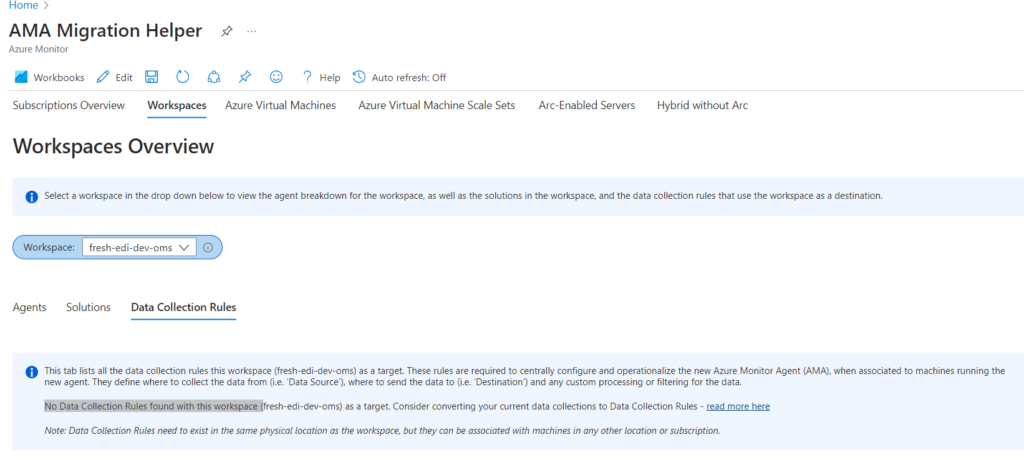Click info icon in Data Collection Rules banner
The width and height of the screenshot is (1024, 460).
click(31, 372)
